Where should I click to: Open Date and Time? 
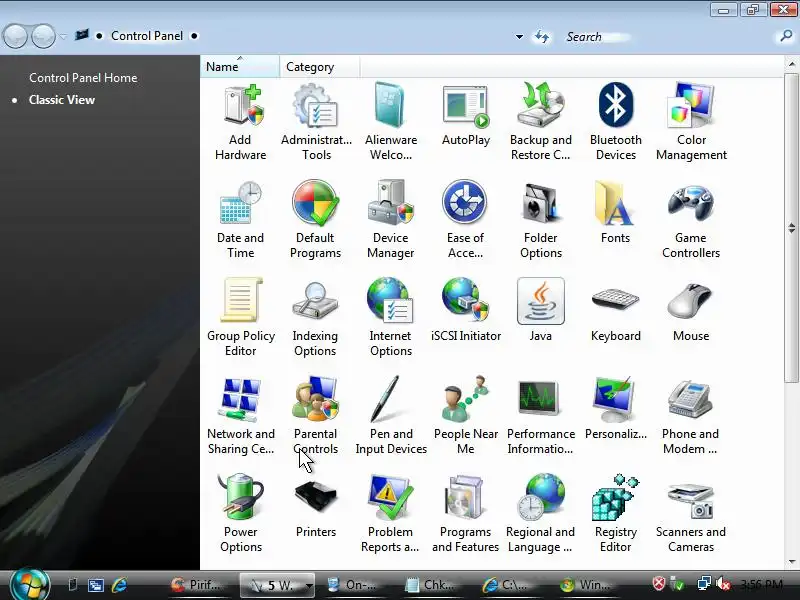(240, 220)
